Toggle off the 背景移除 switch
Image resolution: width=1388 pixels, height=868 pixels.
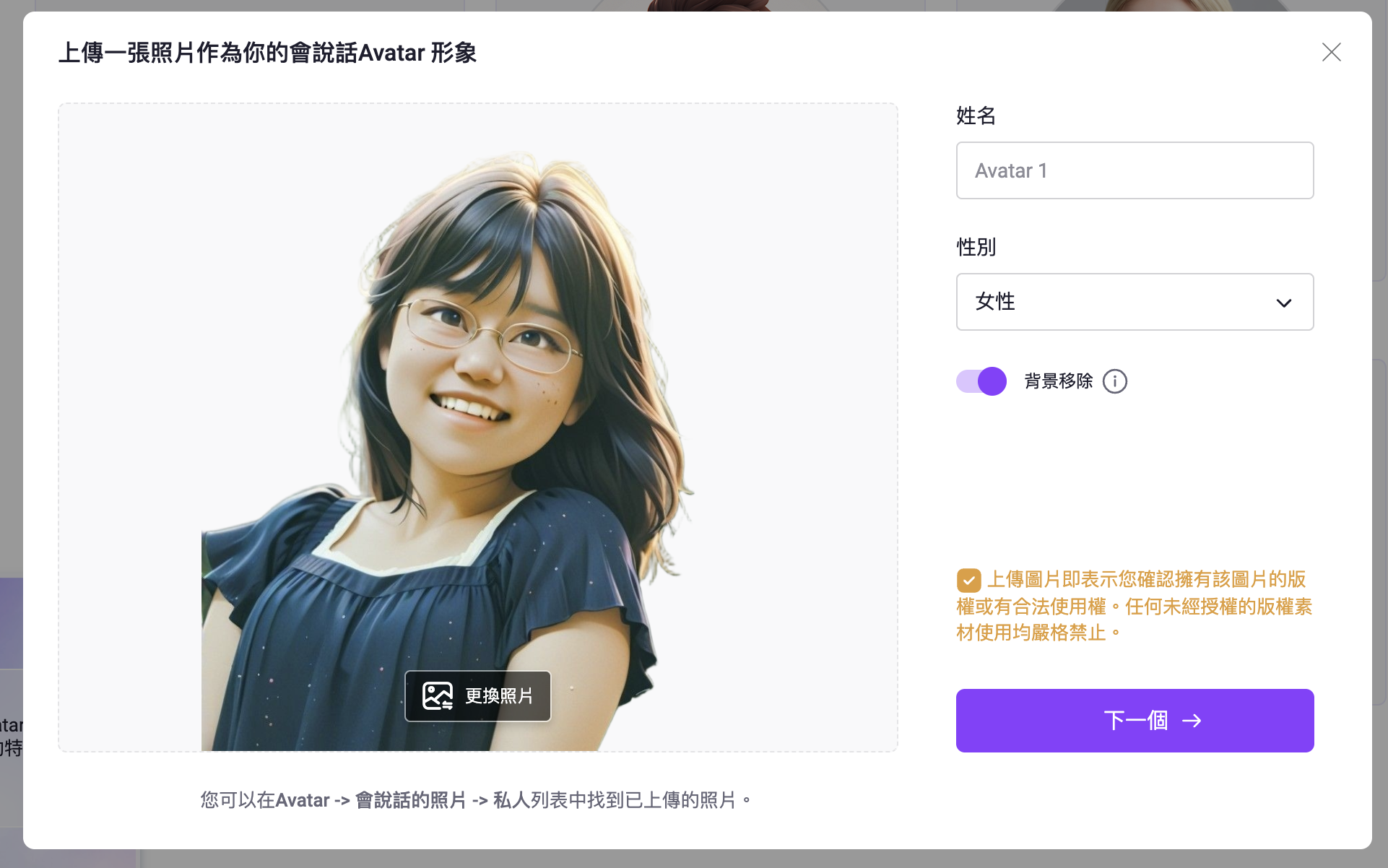pos(981,381)
